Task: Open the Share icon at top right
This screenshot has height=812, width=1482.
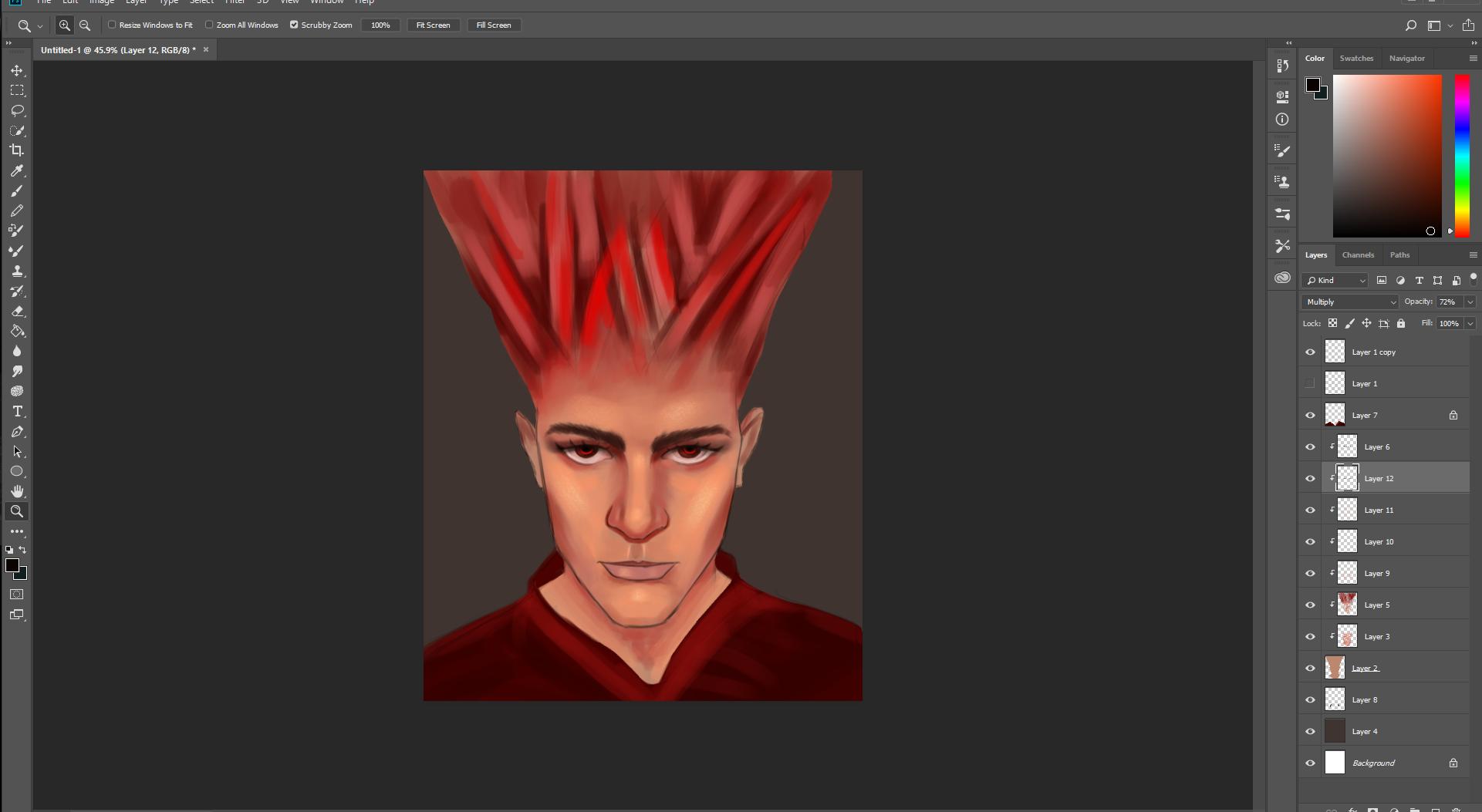Action: pyautogui.click(x=1468, y=25)
